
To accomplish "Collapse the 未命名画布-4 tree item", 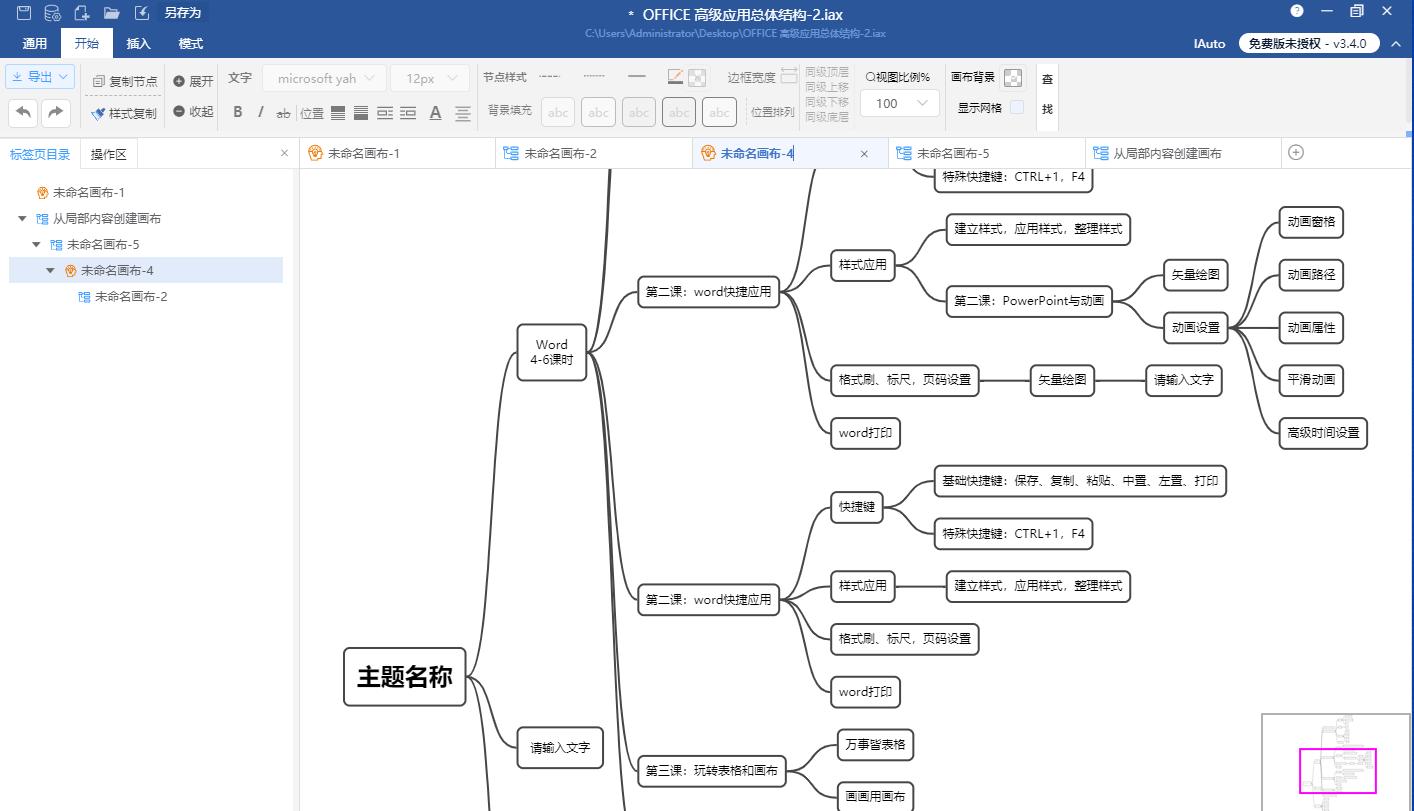I will point(50,270).
